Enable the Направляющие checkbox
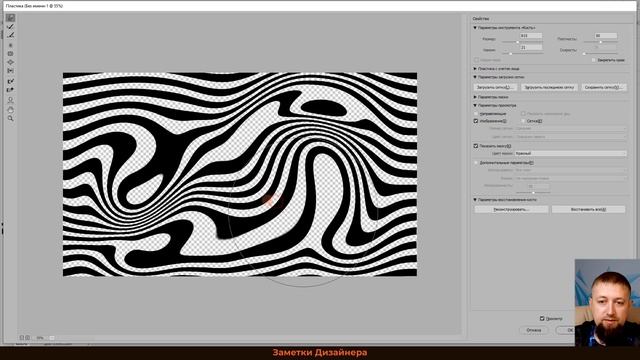Screen dimensions: 640x360 point(476,113)
